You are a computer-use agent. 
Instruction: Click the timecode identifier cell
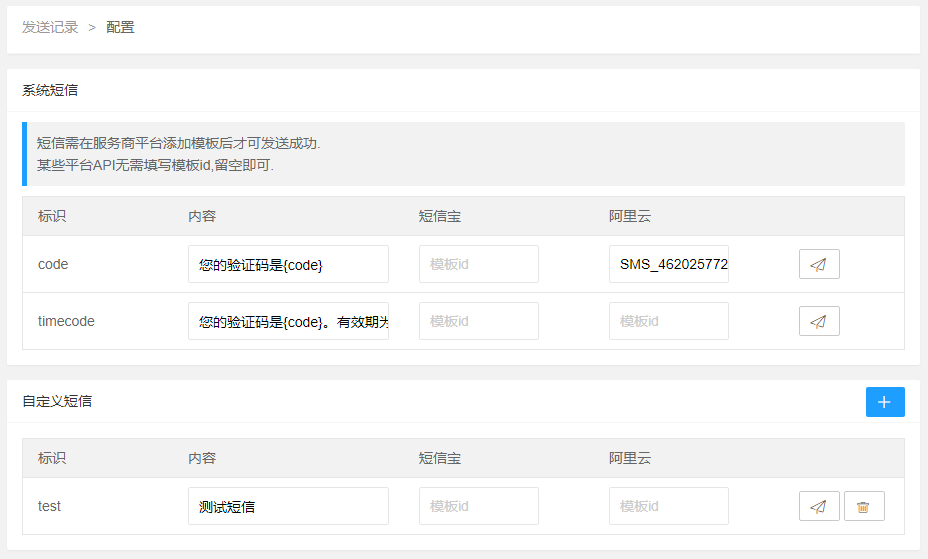[66, 321]
